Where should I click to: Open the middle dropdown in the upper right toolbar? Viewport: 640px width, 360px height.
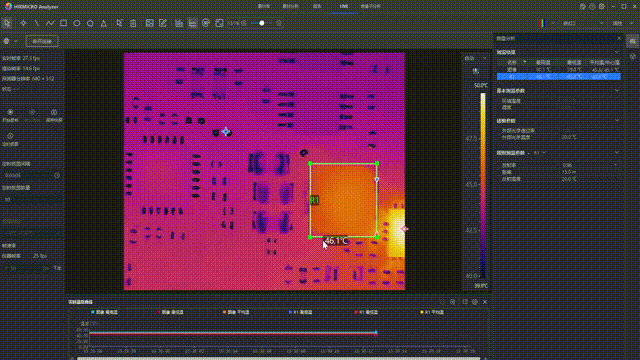(583, 23)
